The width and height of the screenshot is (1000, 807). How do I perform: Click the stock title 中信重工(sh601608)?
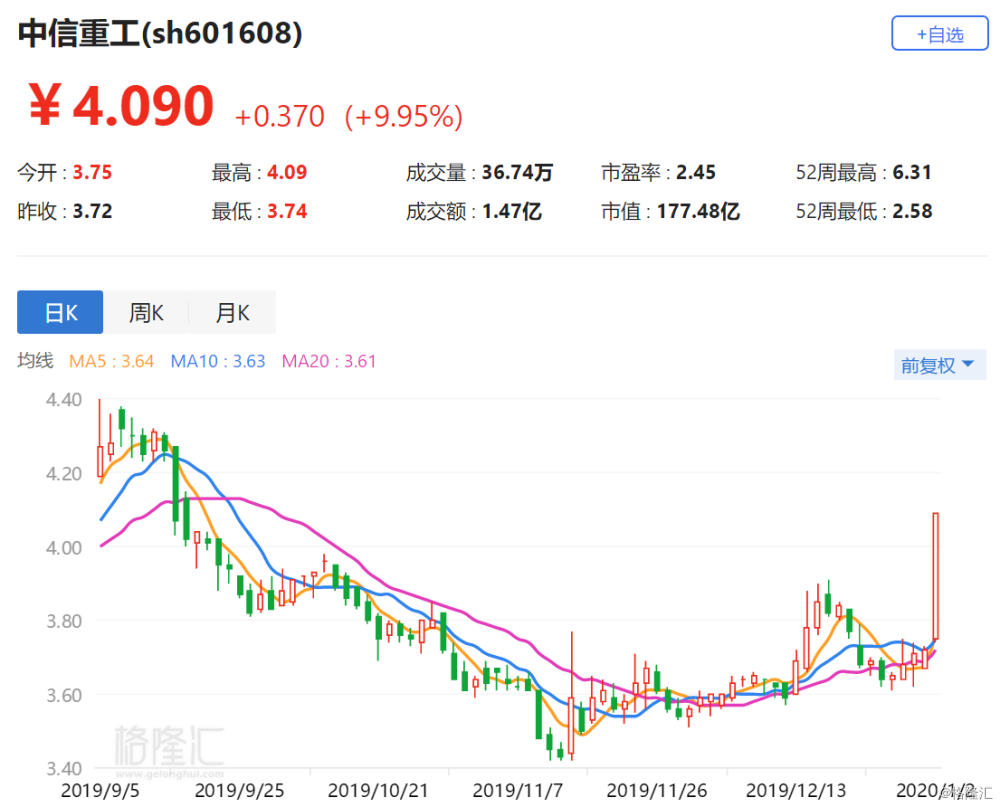point(160,33)
